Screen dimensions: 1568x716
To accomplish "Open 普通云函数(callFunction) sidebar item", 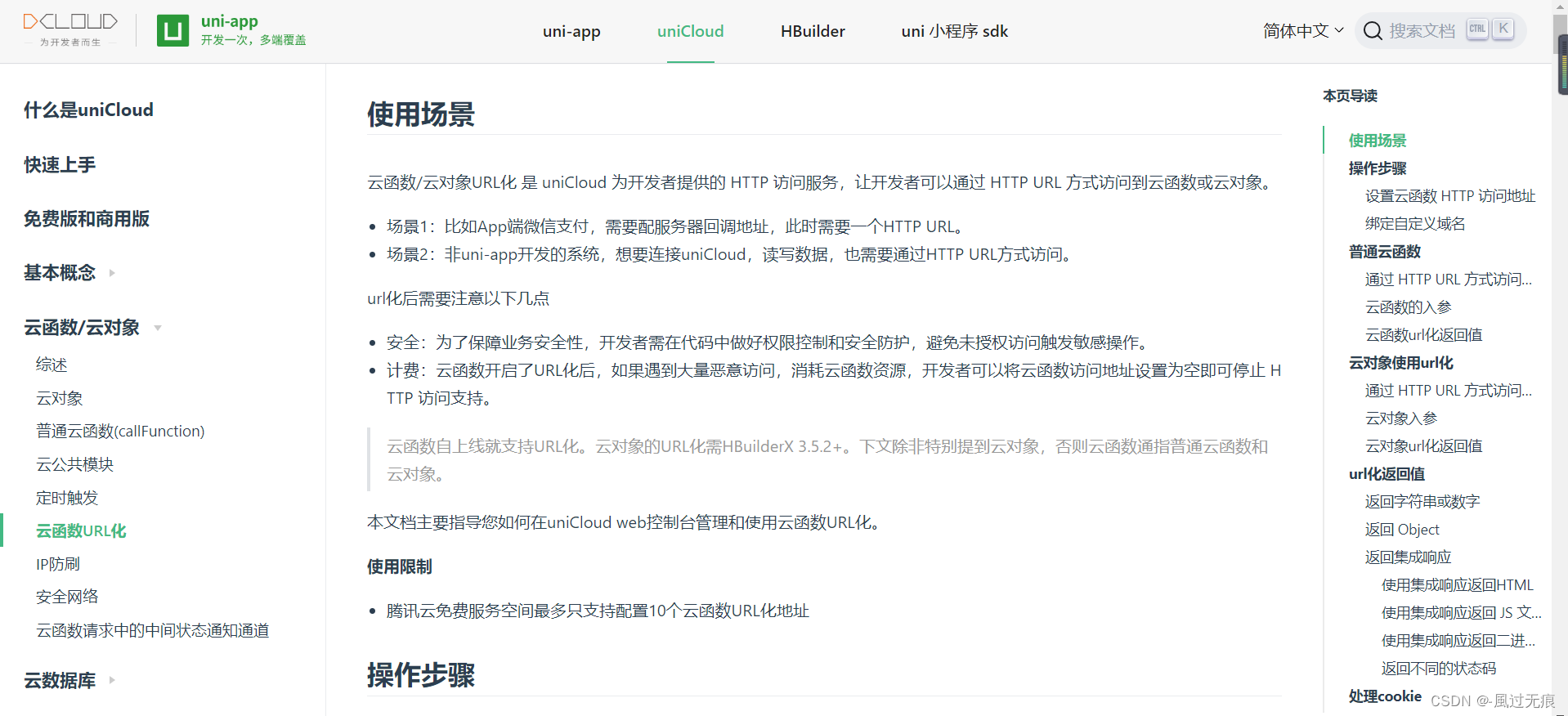I will pos(120,431).
